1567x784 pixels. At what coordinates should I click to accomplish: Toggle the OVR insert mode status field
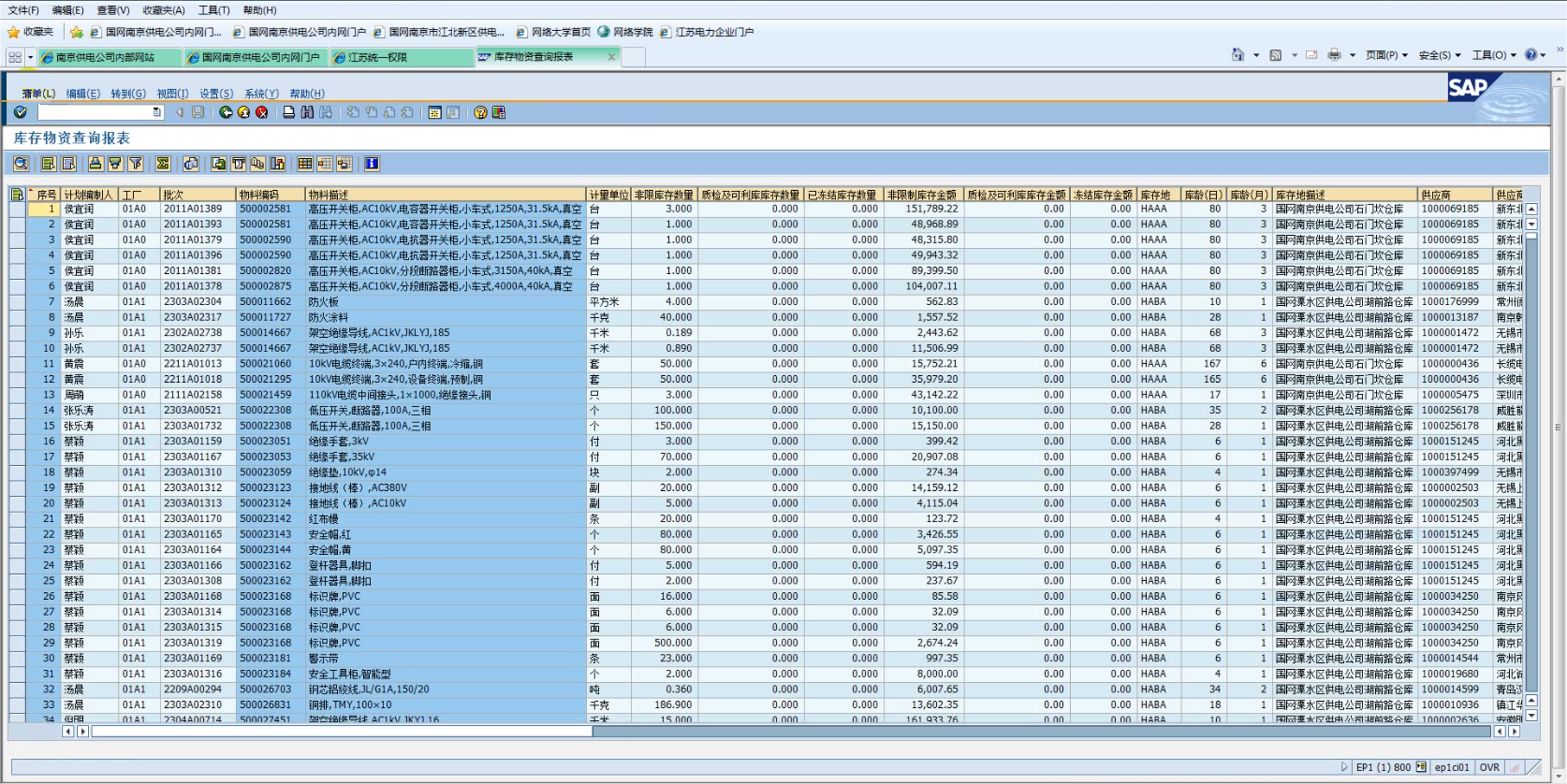pos(1489,767)
